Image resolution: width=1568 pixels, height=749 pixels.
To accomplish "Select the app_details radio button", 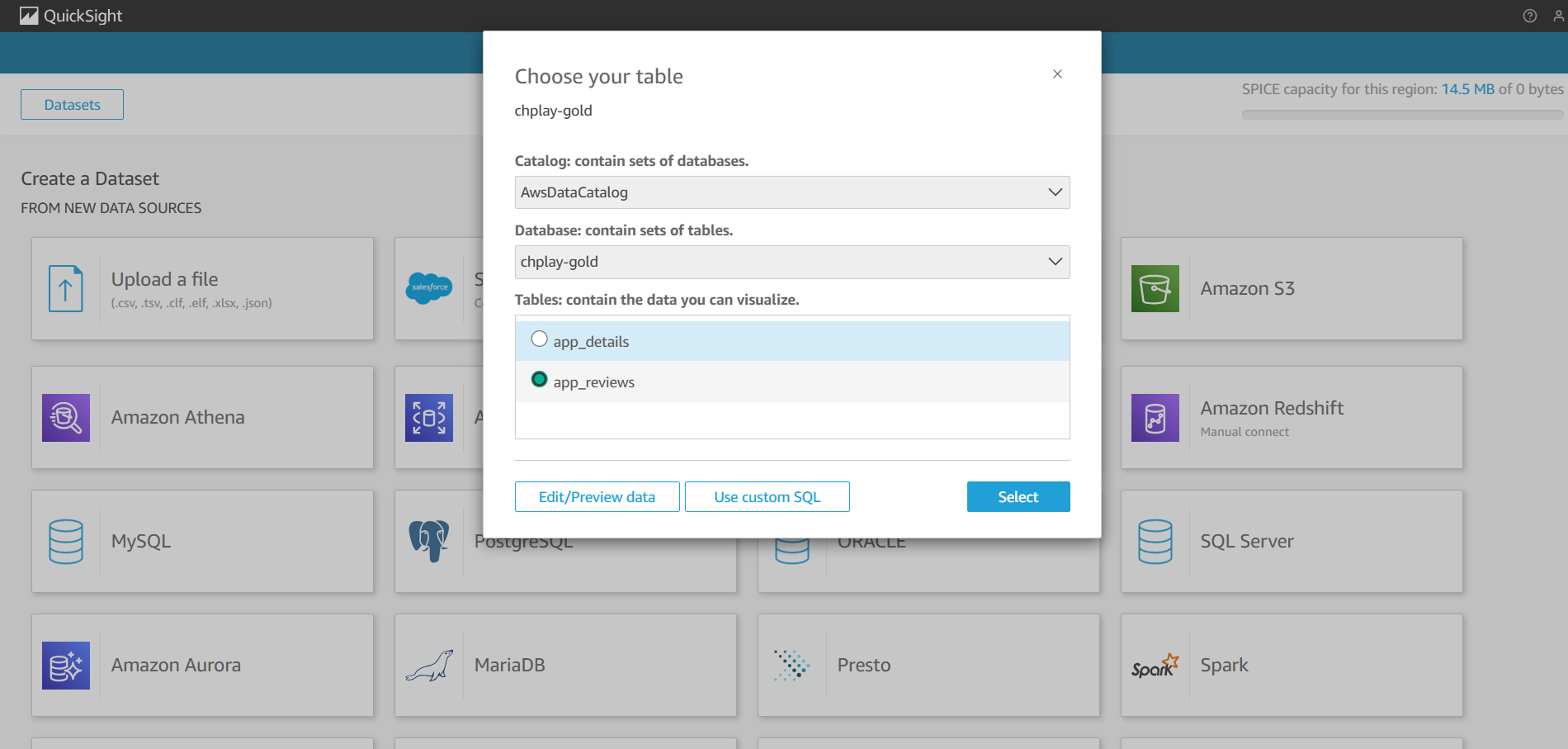I will pos(540,339).
